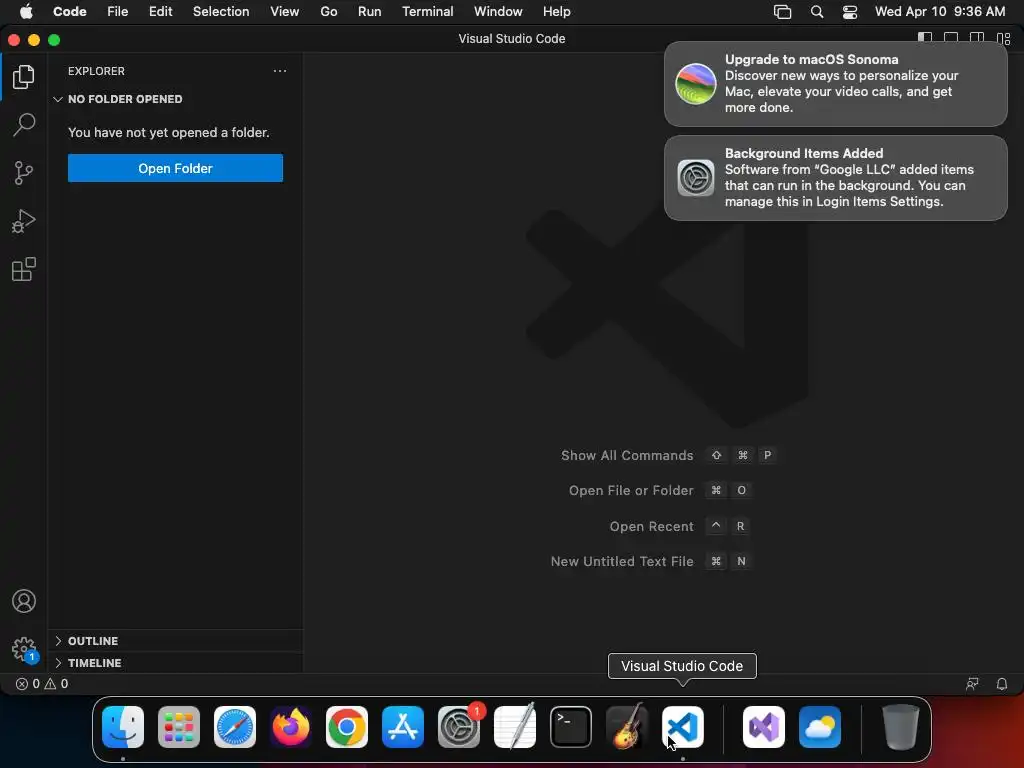Click the errors and warnings status indicator
Viewport: 1024px width, 768px height.
point(42,684)
